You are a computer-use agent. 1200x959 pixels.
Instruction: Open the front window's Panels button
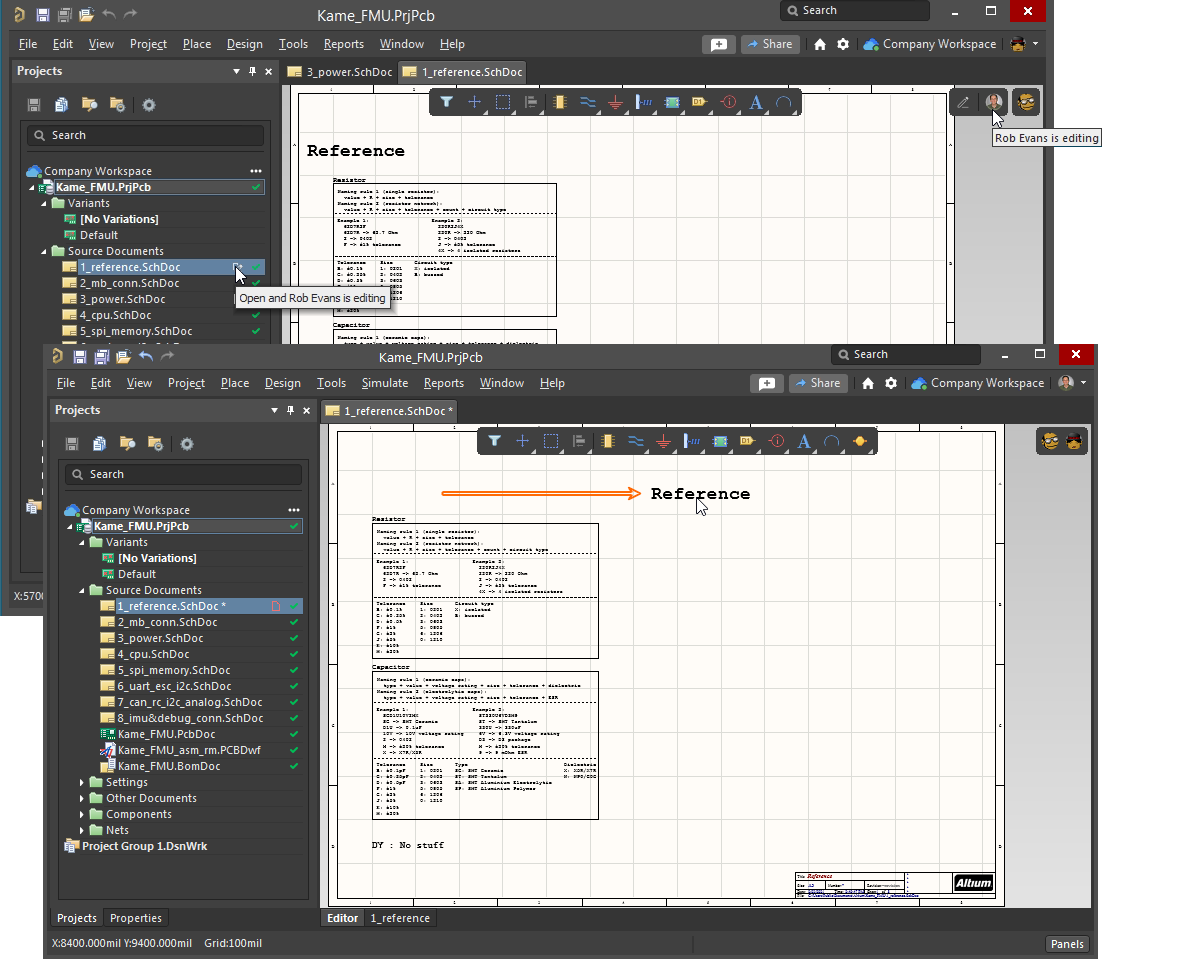point(1067,944)
